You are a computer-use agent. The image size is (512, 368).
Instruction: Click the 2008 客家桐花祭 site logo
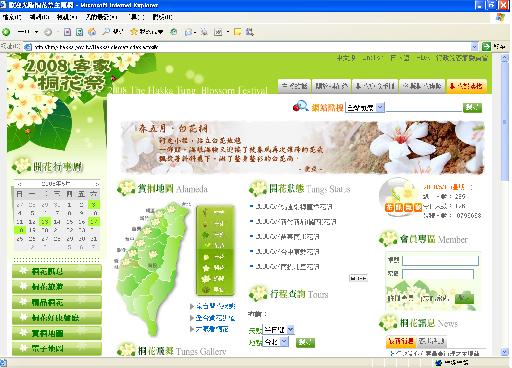coord(68,75)
